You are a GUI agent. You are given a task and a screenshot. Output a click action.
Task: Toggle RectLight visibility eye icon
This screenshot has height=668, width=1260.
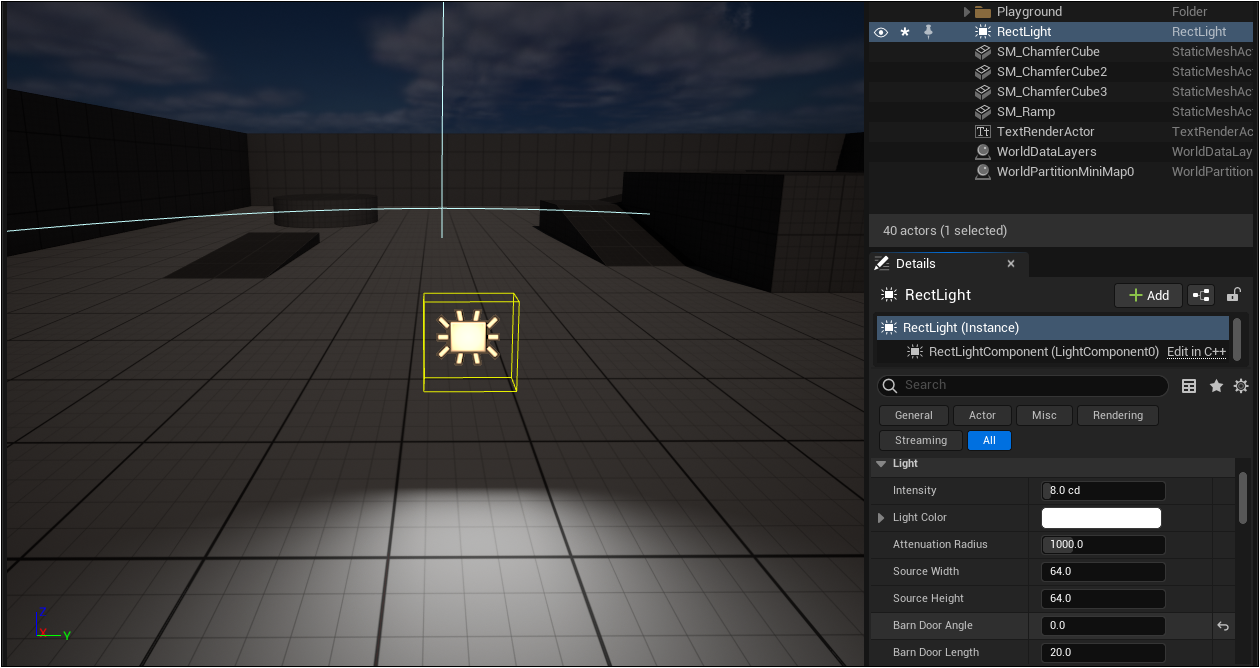(x=881, y=32)
